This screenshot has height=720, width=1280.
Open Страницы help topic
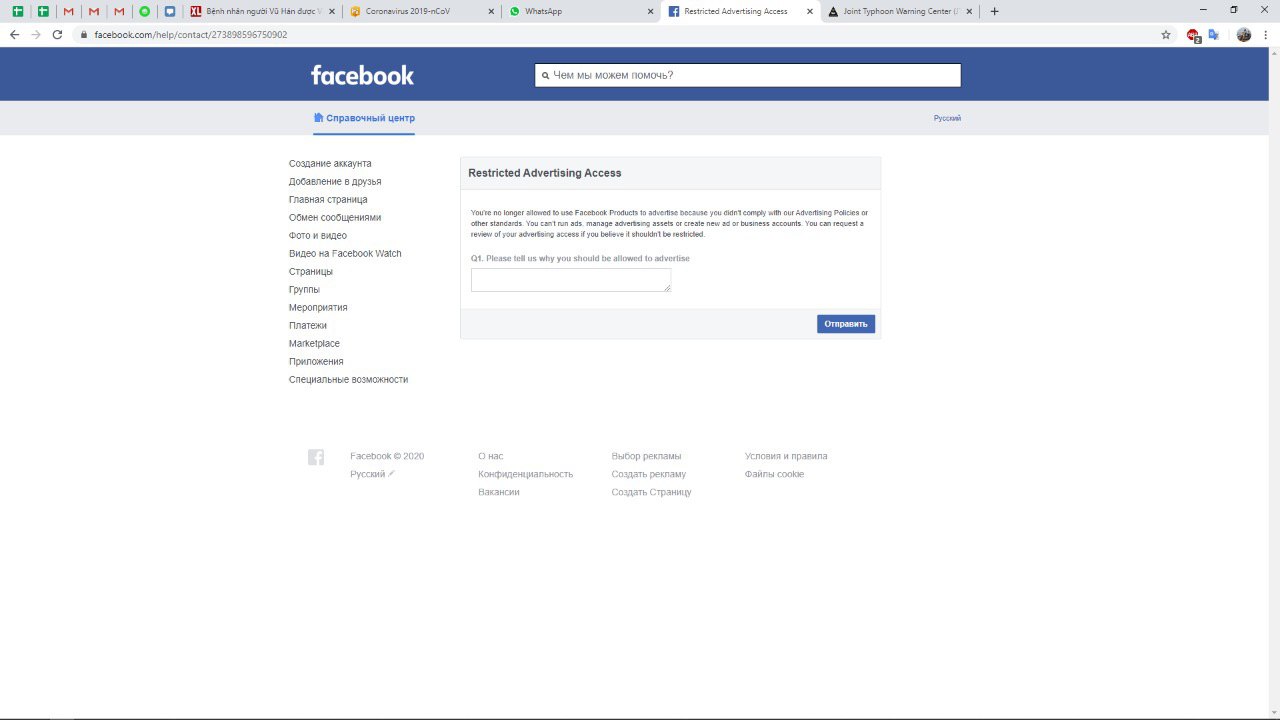[x=311, y=271]
